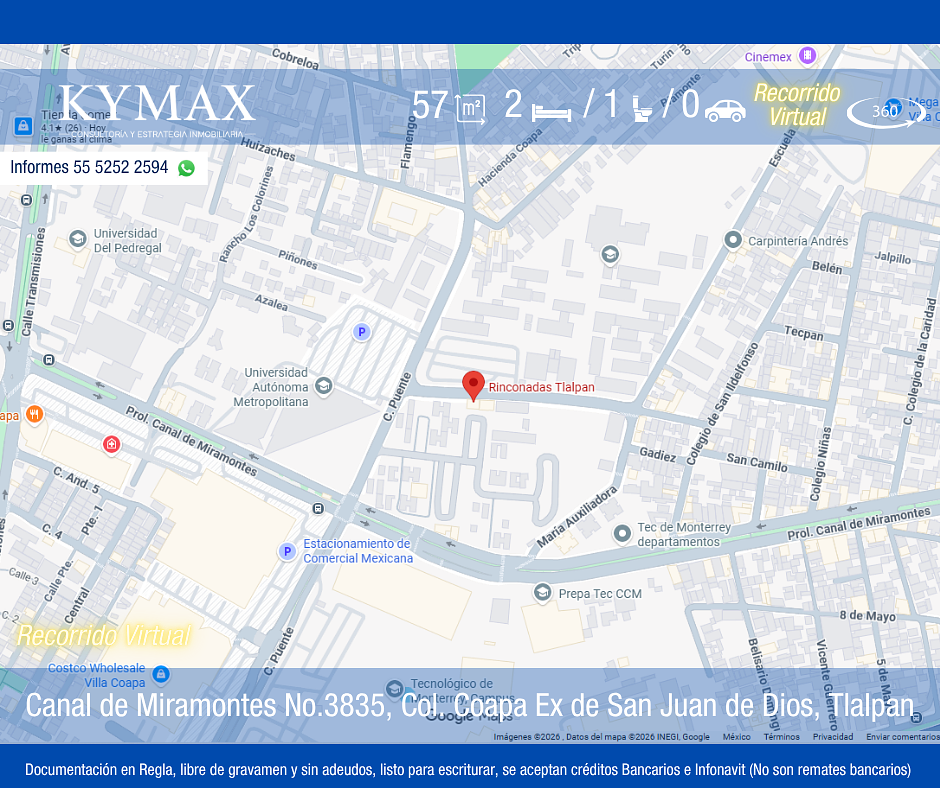The image size is (940, 788).
Task: Click the red Rinconadas Tlalpan map pin
Action: [473, 386]
